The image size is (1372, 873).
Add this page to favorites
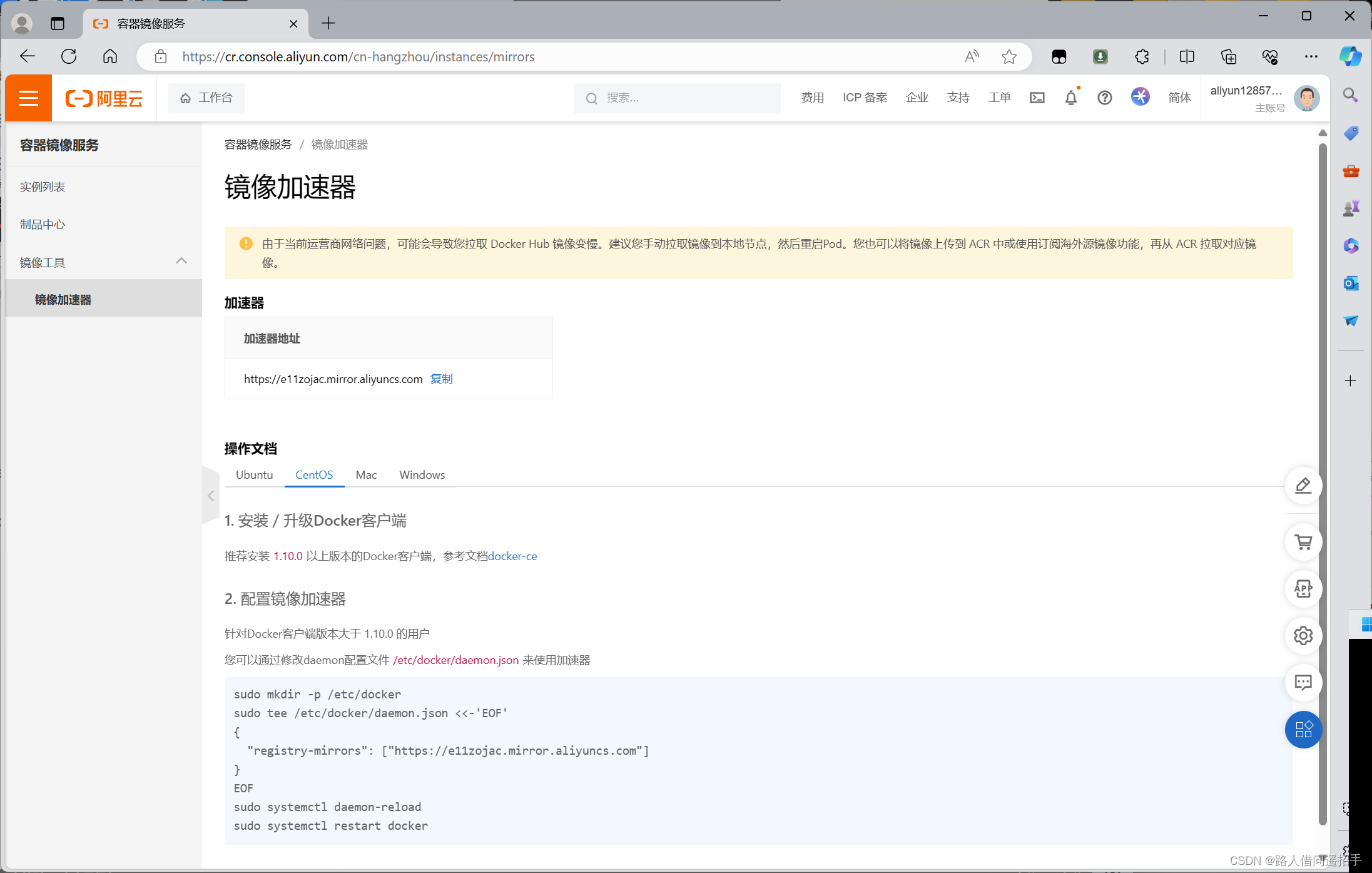click(x=1009, y=57)
